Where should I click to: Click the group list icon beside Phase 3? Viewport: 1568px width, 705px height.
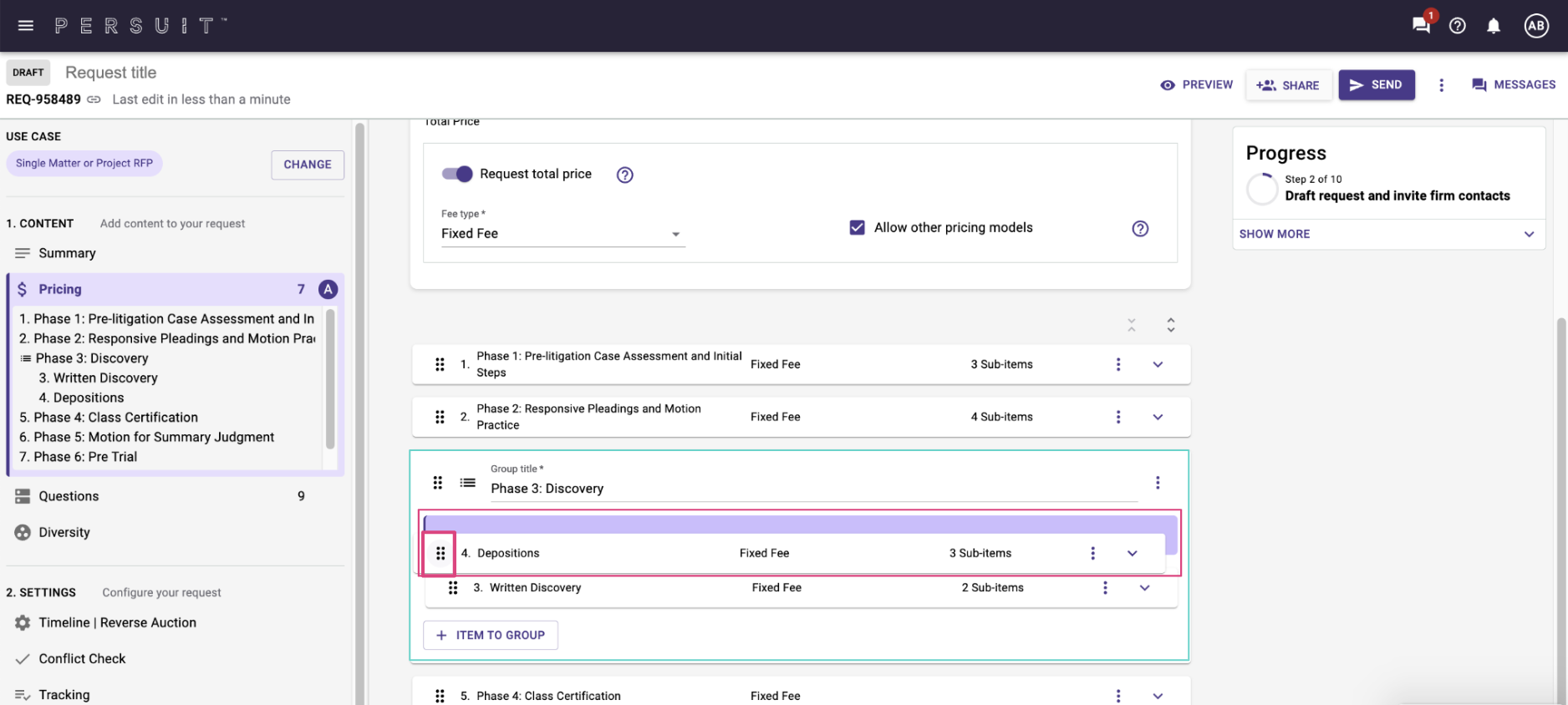click(x=468, y=483)
